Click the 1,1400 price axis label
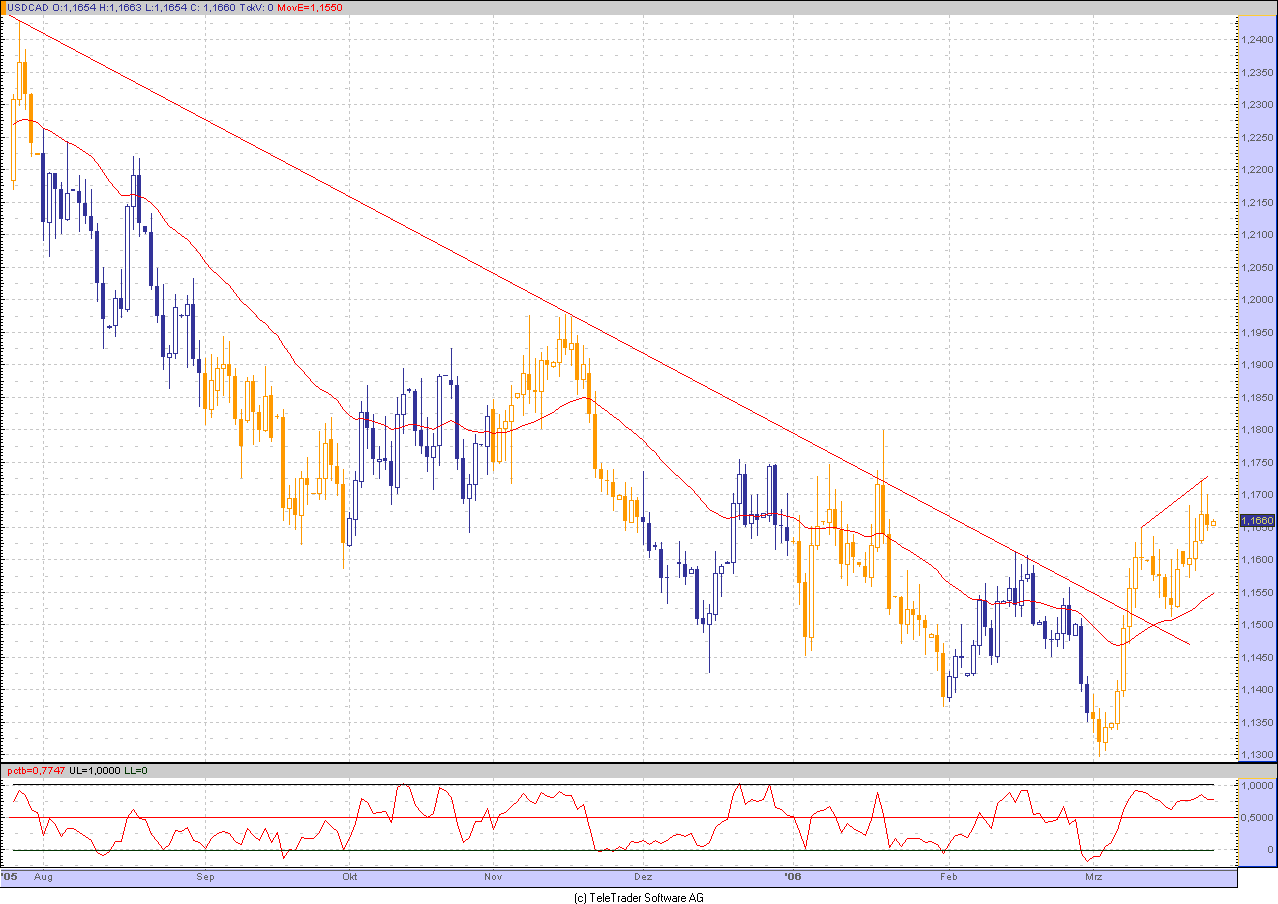Viewport: 1278px width, 904px height. click(x=1257, y=690)
